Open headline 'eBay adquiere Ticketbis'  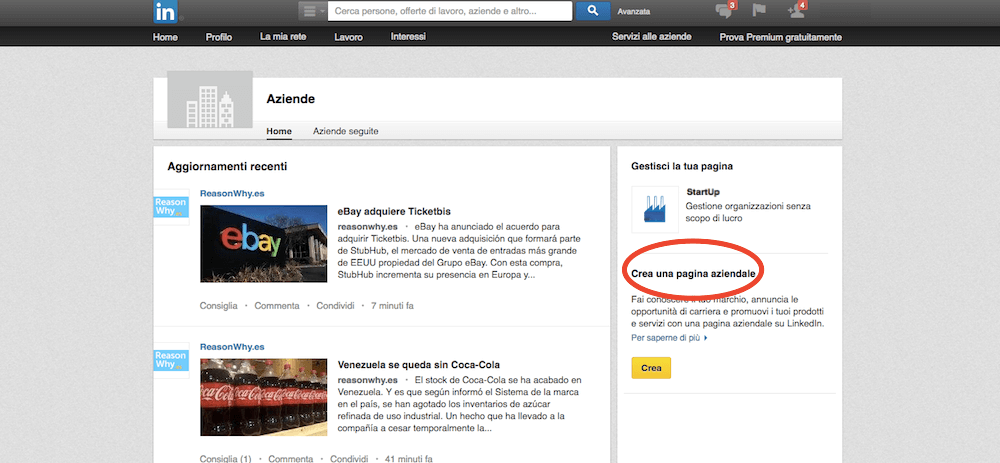(394, 211)
